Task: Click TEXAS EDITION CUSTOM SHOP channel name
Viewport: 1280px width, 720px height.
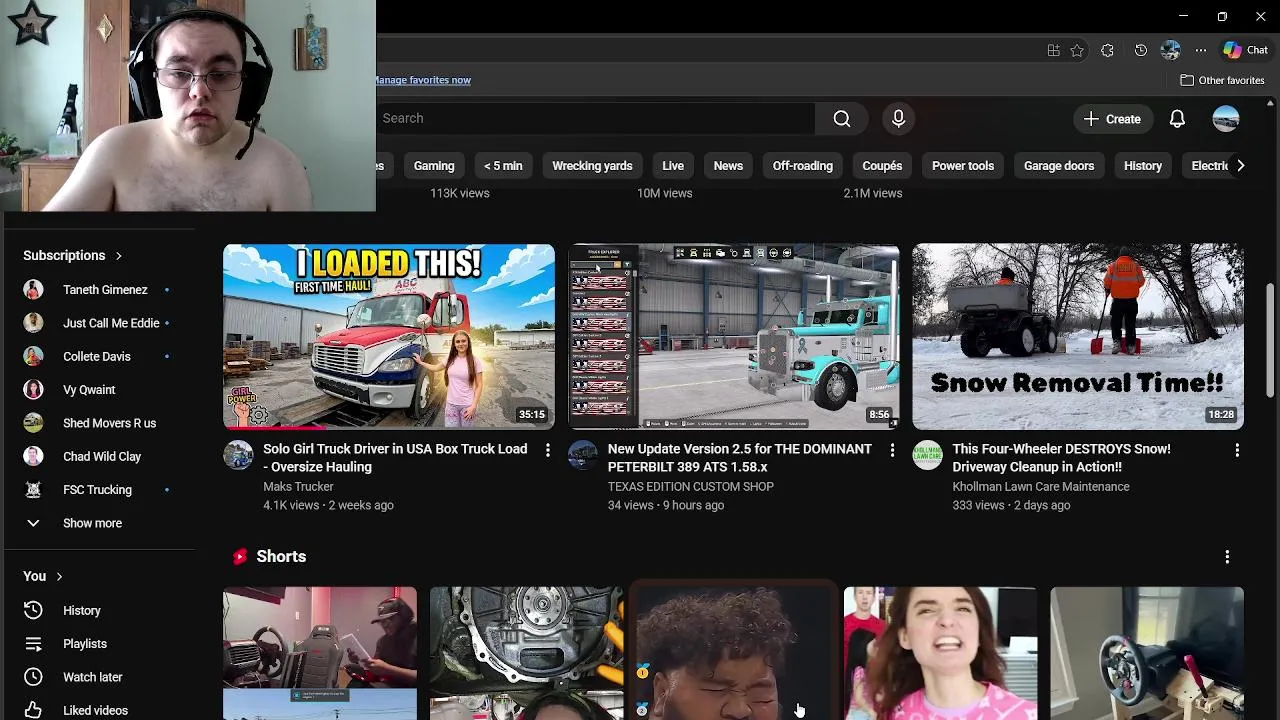Action: pos(690,487)
